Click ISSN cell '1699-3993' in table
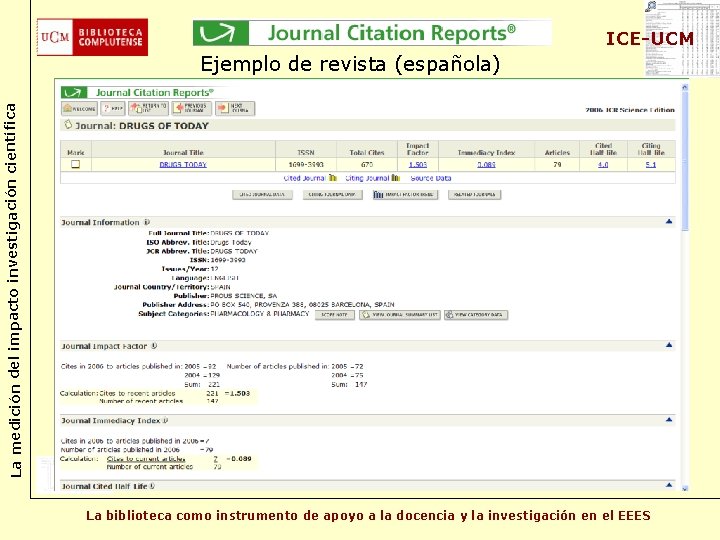Screen dimensions: 720x540 pyautogui.click(x=306, y=164)
